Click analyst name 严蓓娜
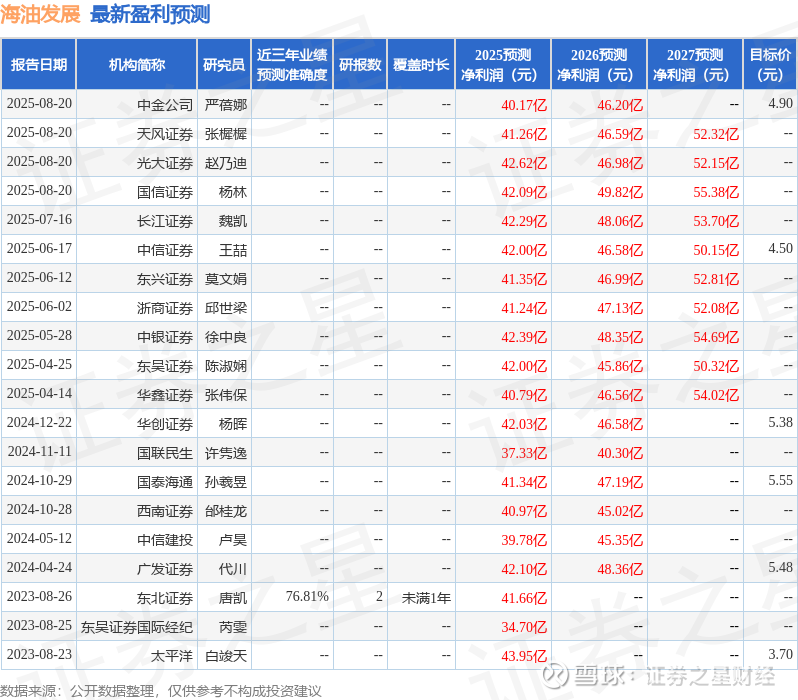The image size is (798, 700). (x=225, y=104)
